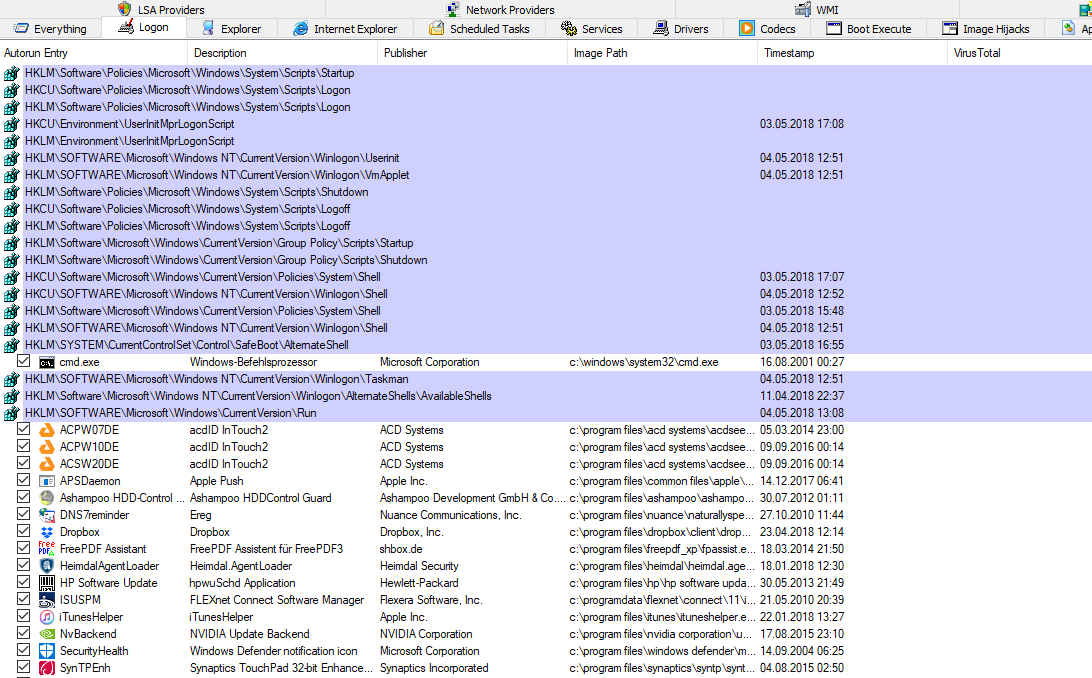The image size is (1092, 678).
Task: Click the Dropbox logo icon
Action: point(47,532)
